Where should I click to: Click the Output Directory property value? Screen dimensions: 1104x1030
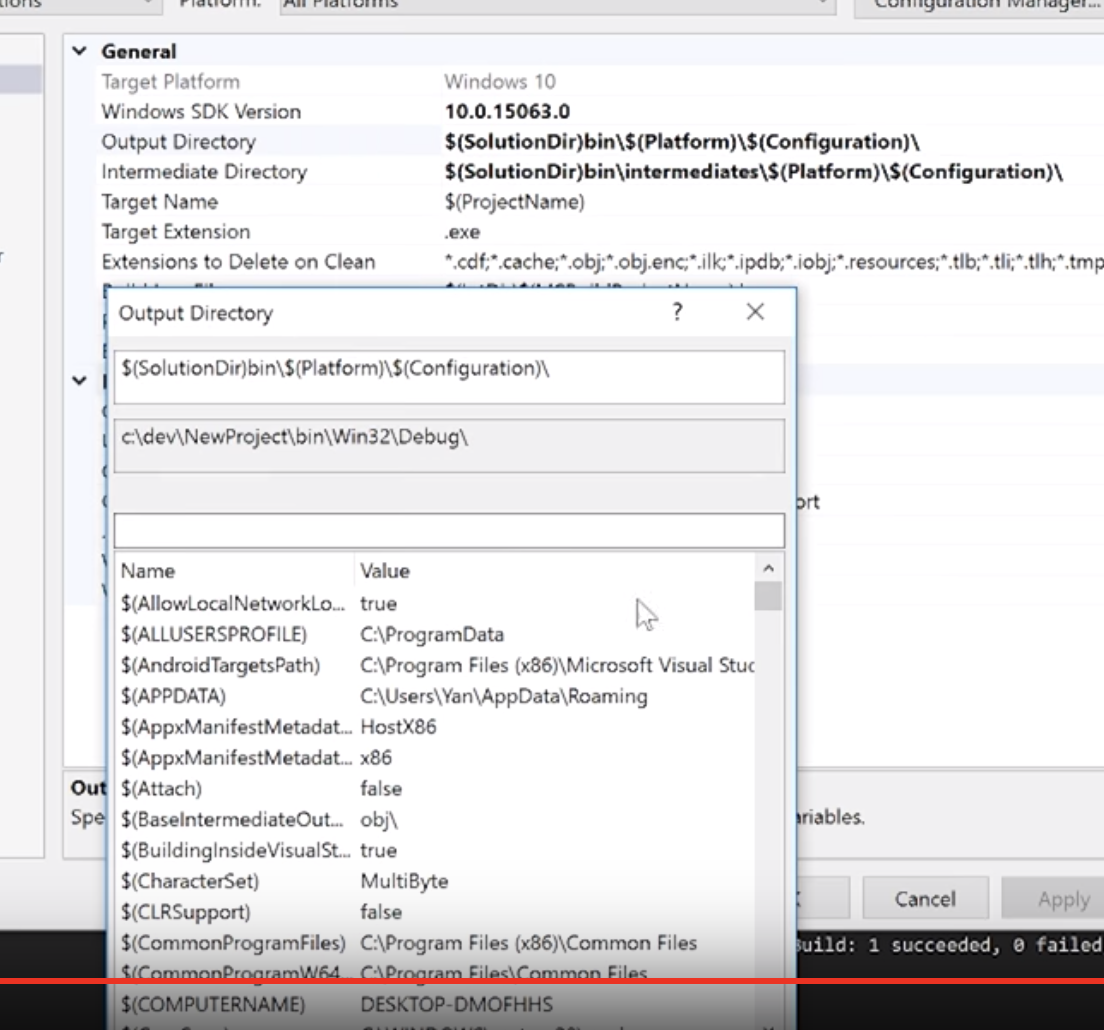click(682, 142)
